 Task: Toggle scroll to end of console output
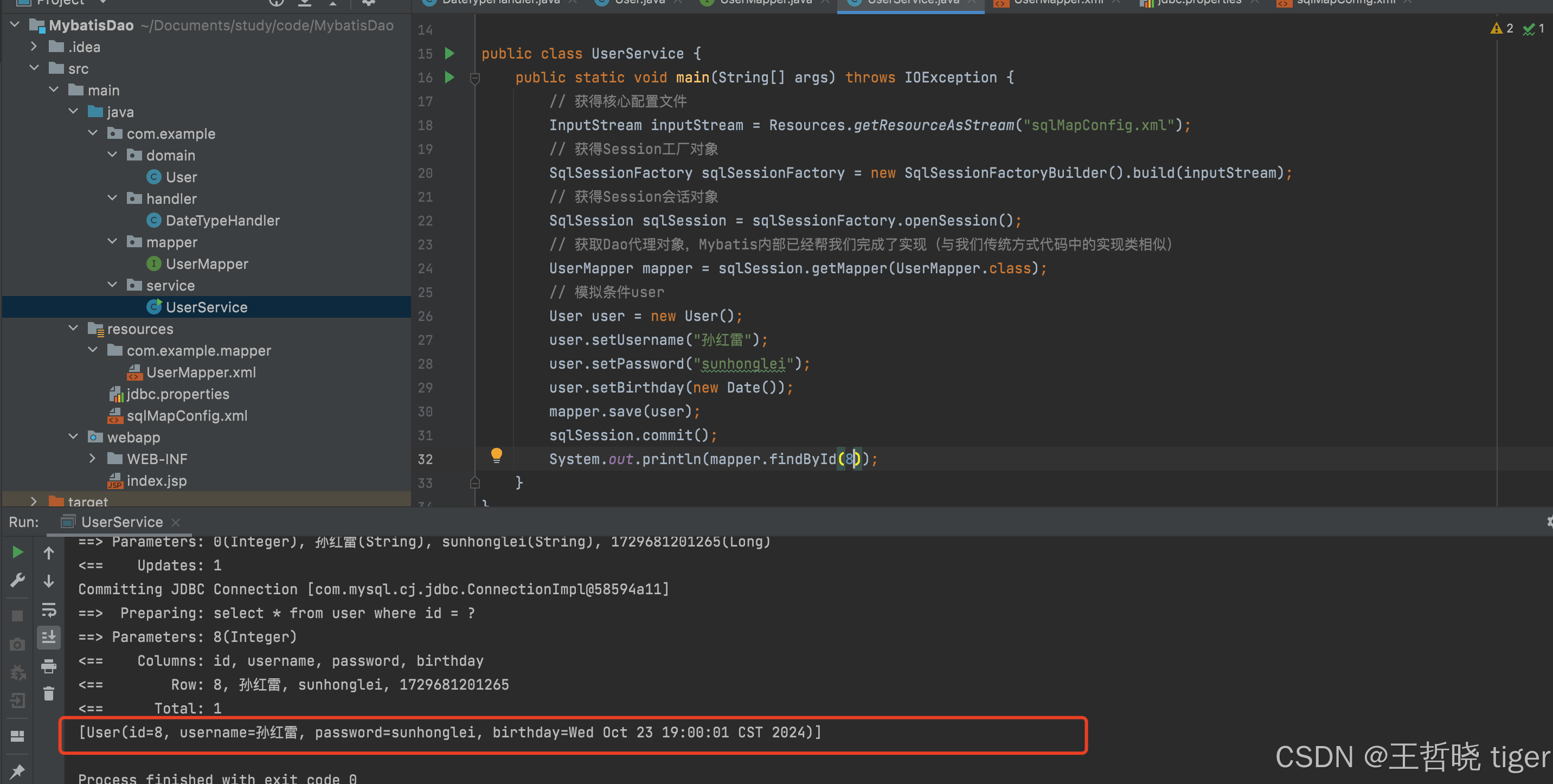tap(49, 637)
